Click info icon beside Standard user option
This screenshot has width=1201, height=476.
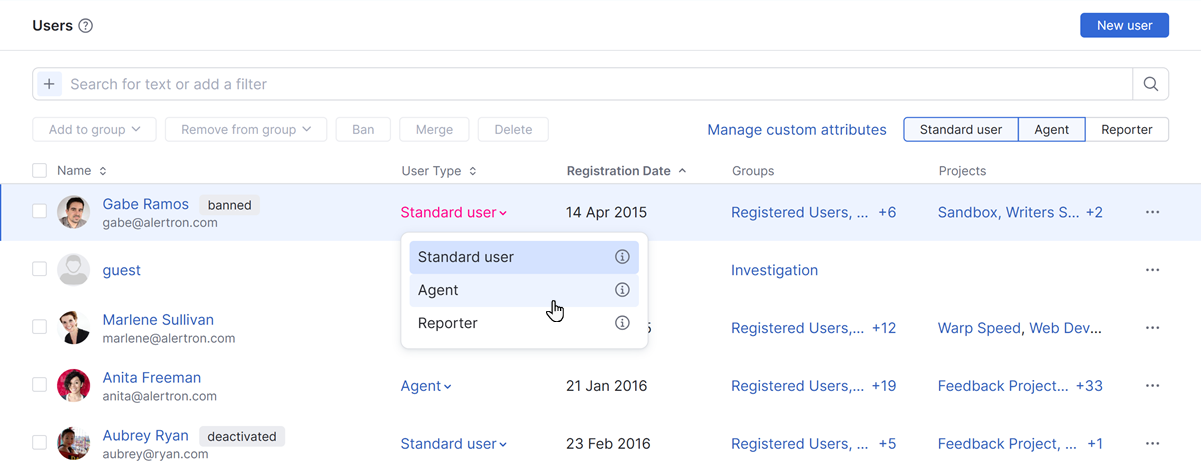[x=622, y=257]
